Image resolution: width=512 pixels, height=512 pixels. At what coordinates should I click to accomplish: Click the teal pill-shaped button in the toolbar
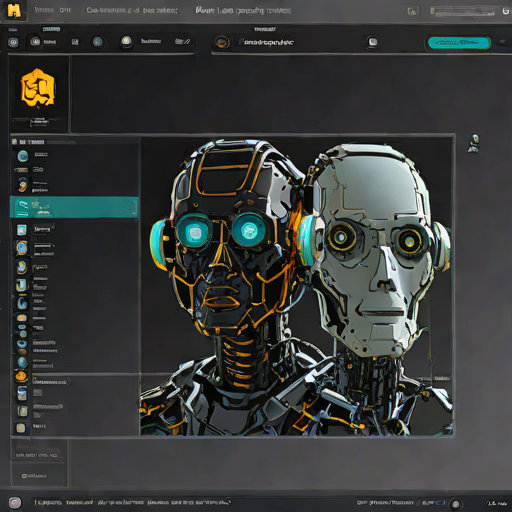point(459,43)
